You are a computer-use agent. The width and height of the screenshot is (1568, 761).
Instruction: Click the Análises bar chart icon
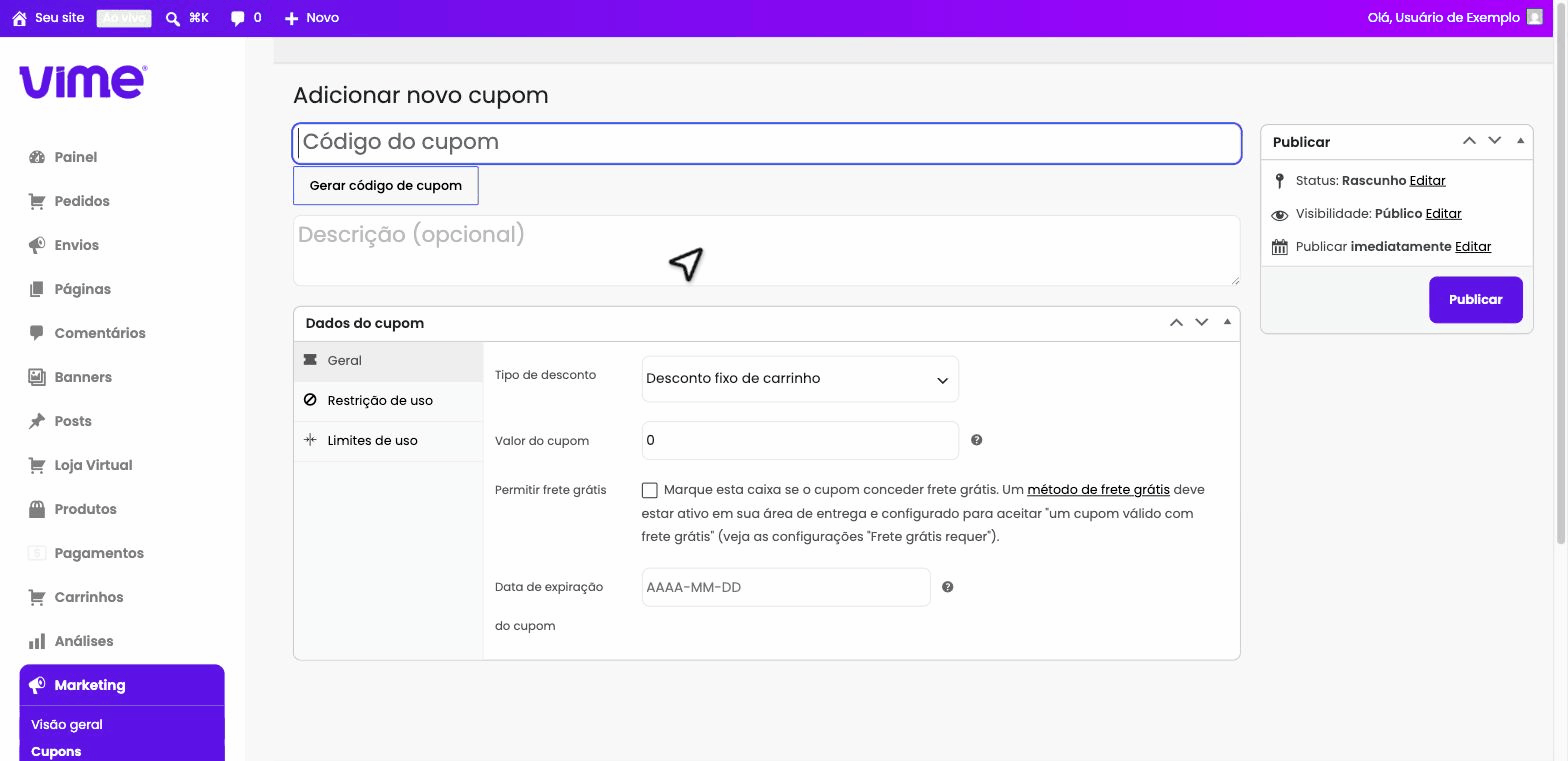(37, 641)
